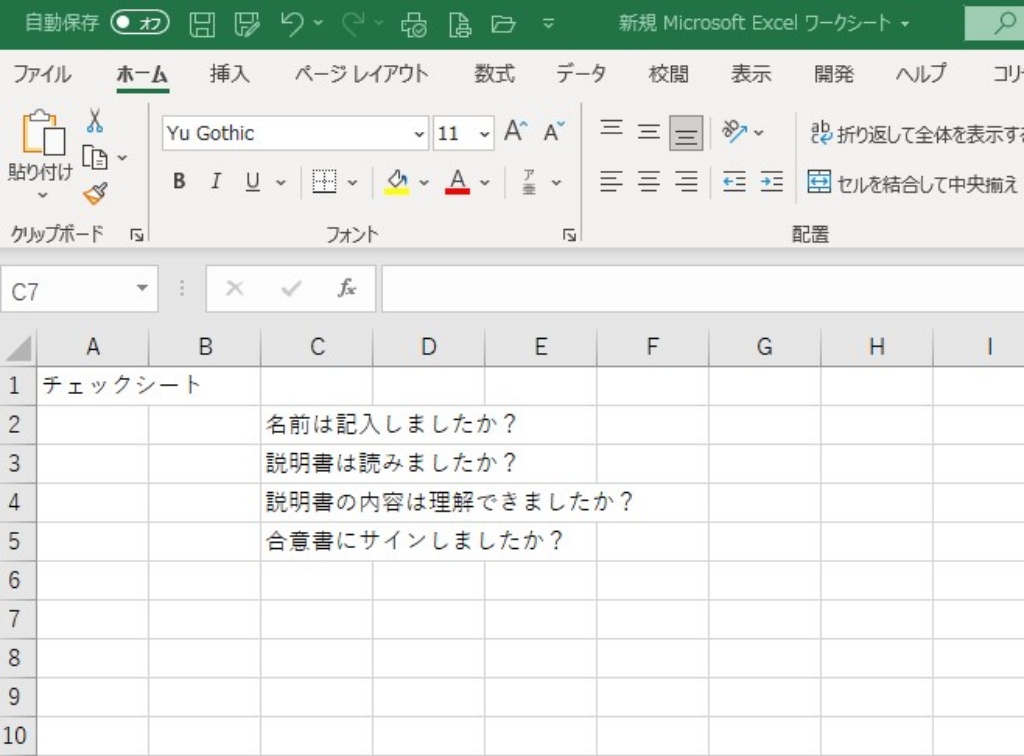Click the Copy icon
Viewport: 1024px width, 756px height.
click(95, 158)
